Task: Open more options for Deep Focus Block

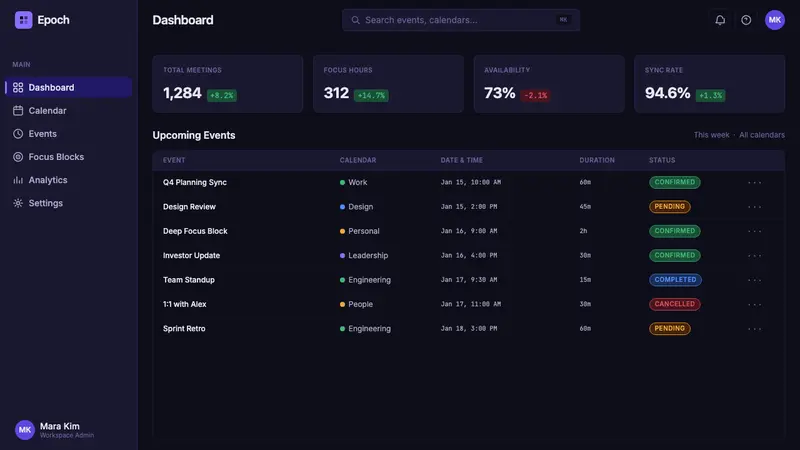Action: 754,231
